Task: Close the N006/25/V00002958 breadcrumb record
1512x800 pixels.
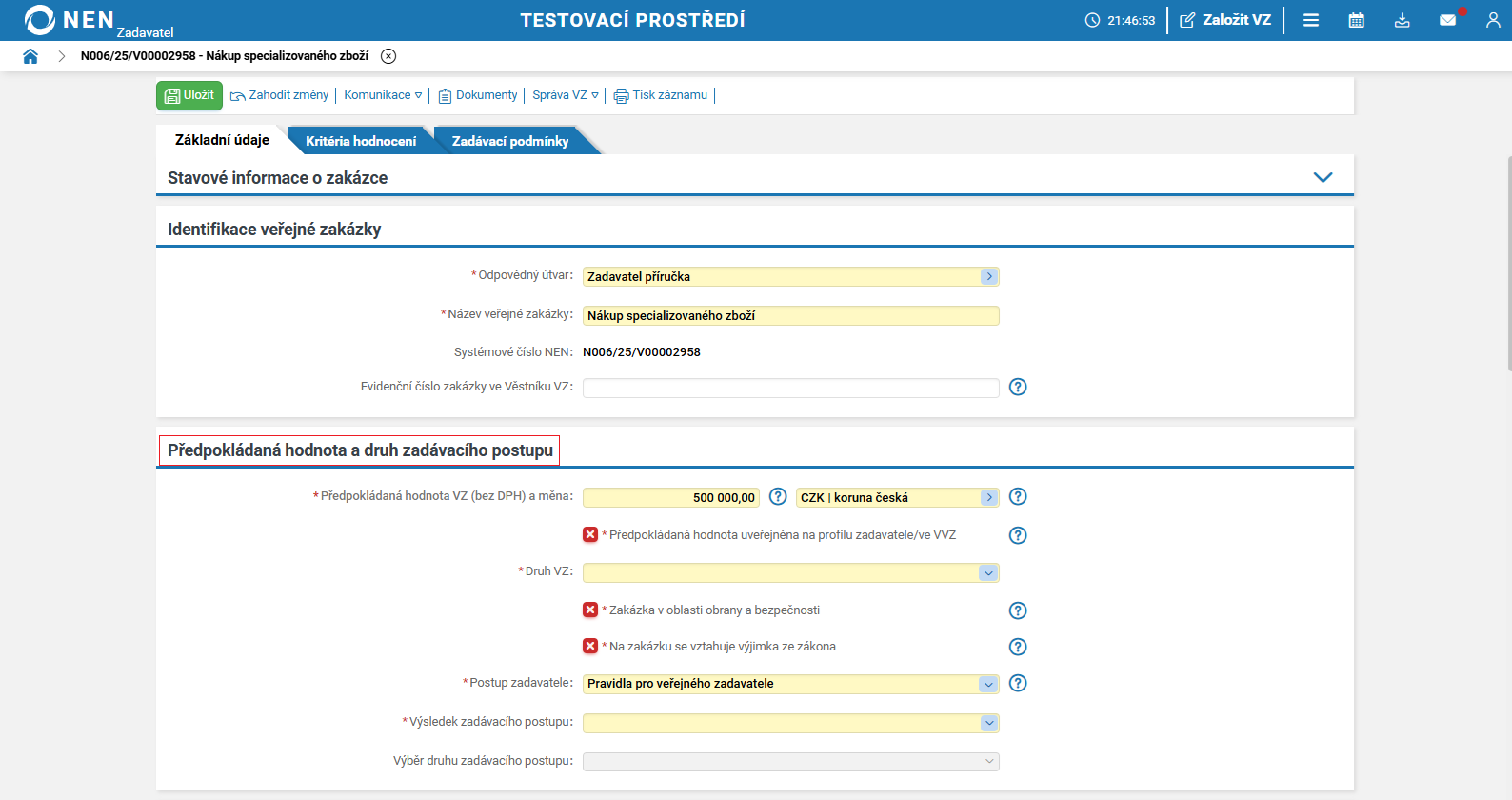Action: [388, 56]
